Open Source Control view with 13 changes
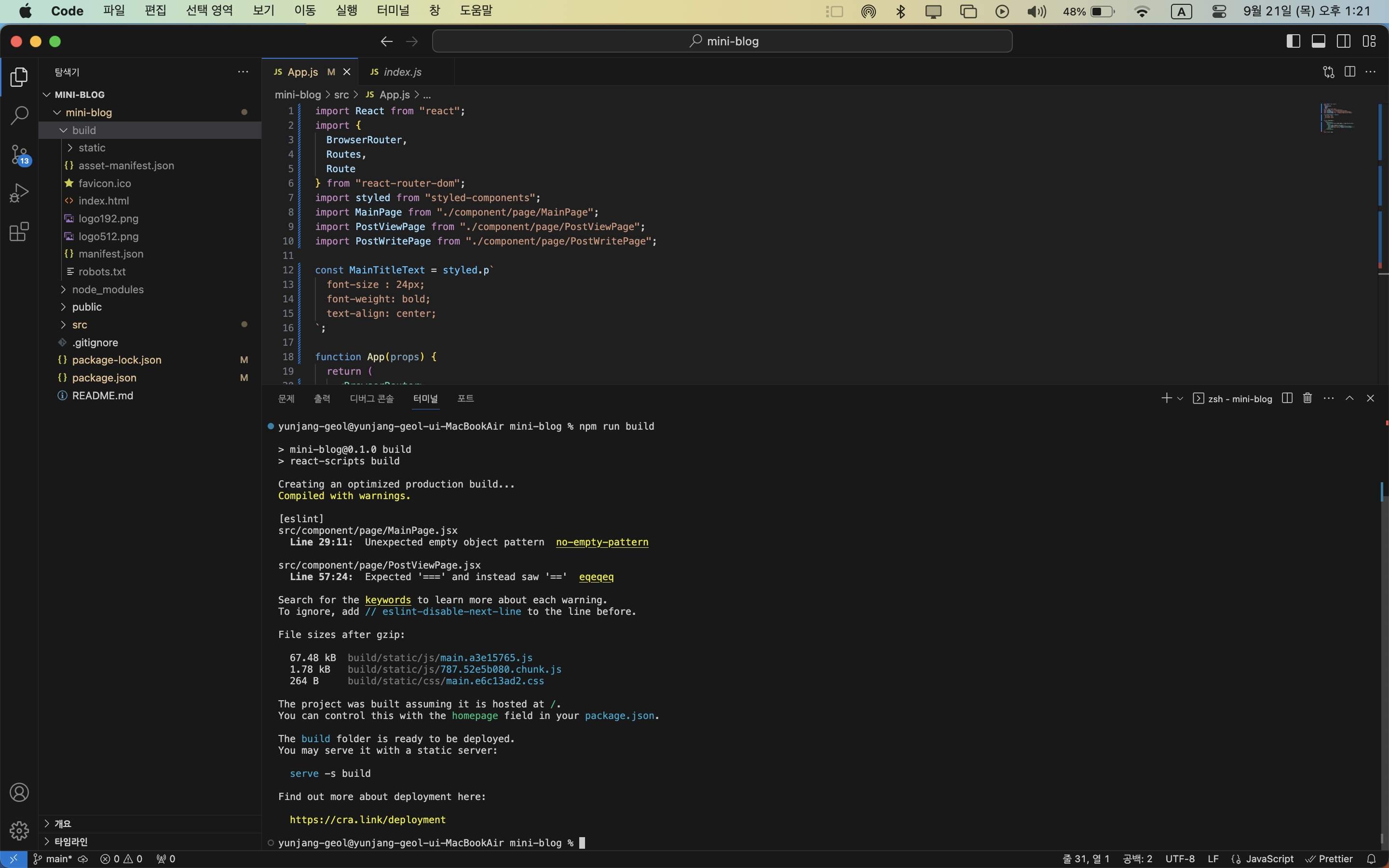The width and height of the screenshot is (1389, 868). coord(19,154)
